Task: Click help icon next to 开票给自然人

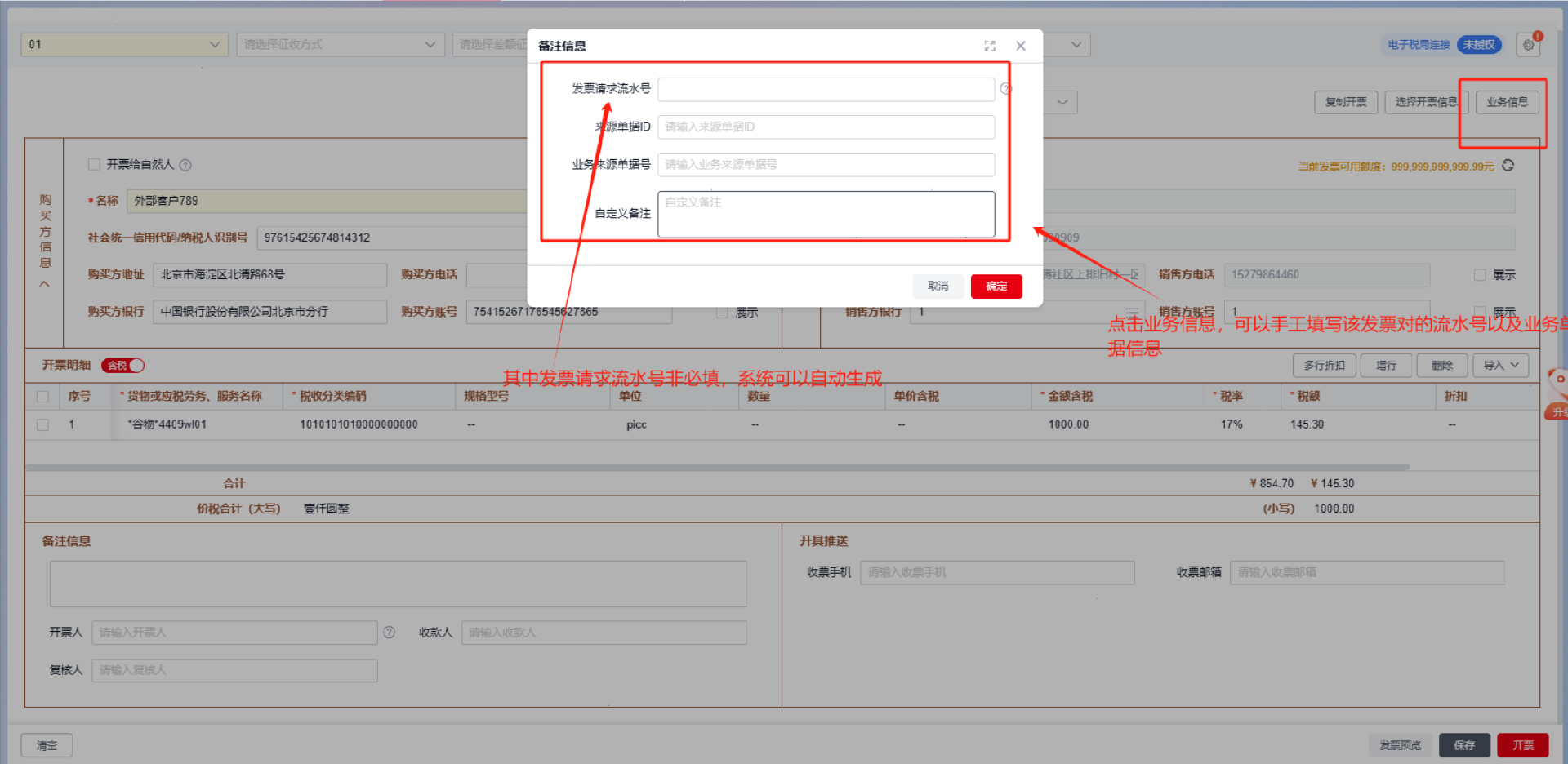Action: pos(185,165)
